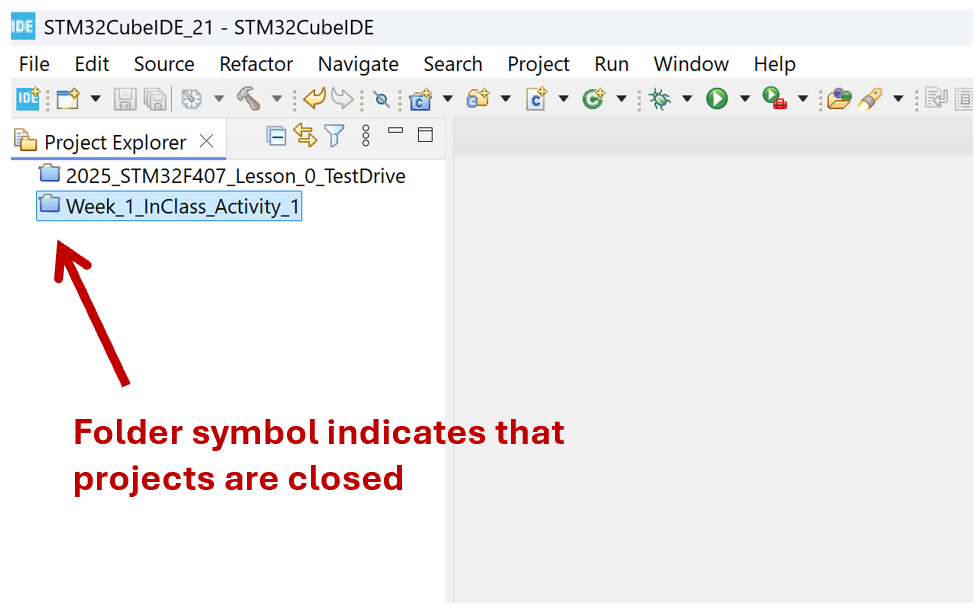Open the dropdown beside the hammer icon
This screenshot has height=613, width=978.
click(x=277, y=99)
